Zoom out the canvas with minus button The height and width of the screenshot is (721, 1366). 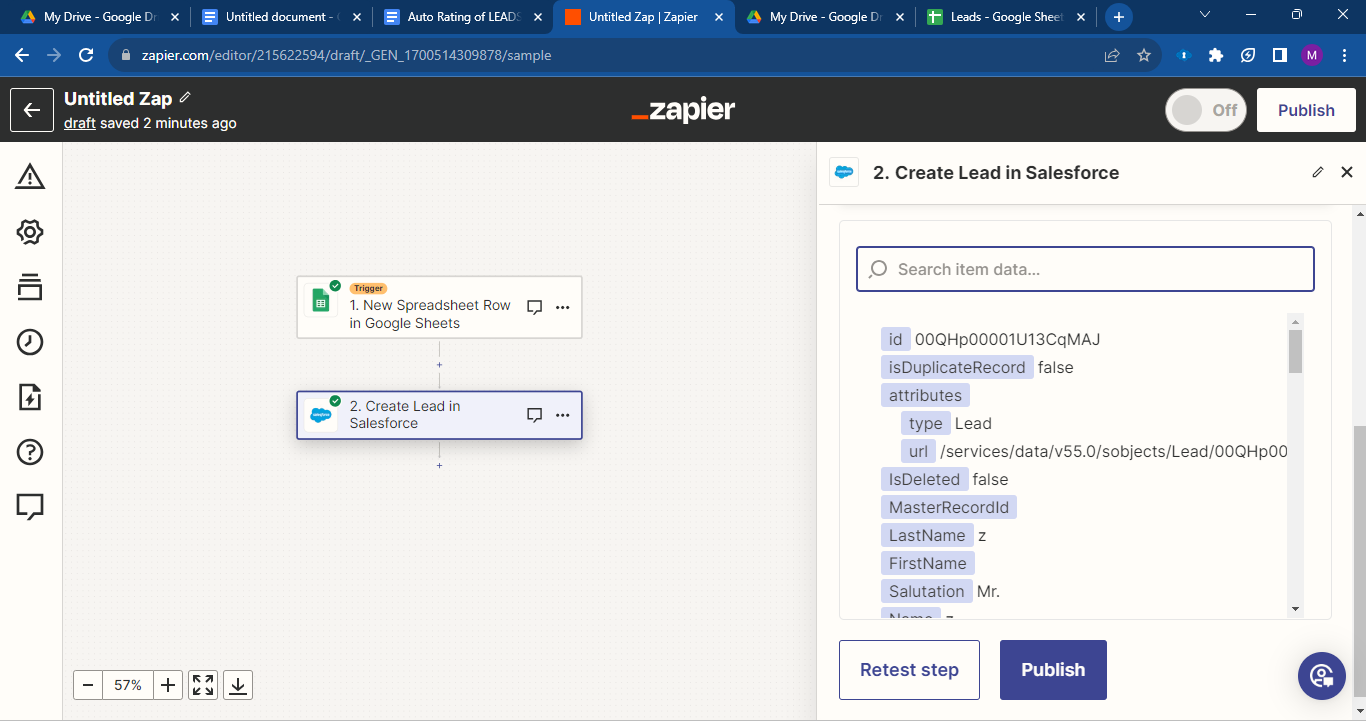(x=88, y=685)
